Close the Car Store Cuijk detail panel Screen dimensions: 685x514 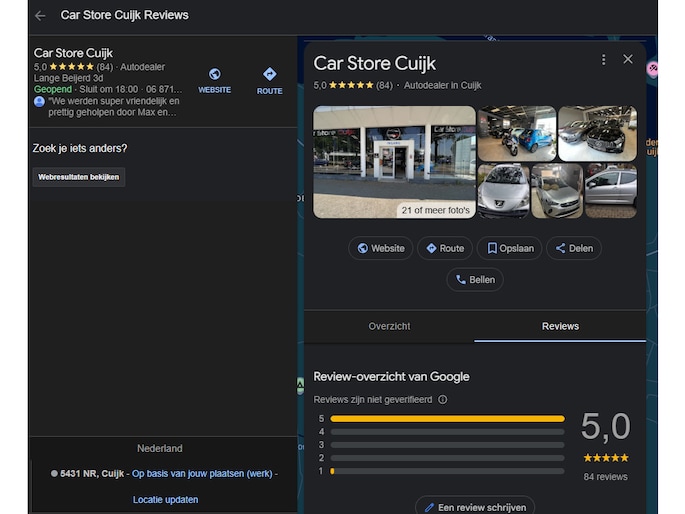(628, 60)
